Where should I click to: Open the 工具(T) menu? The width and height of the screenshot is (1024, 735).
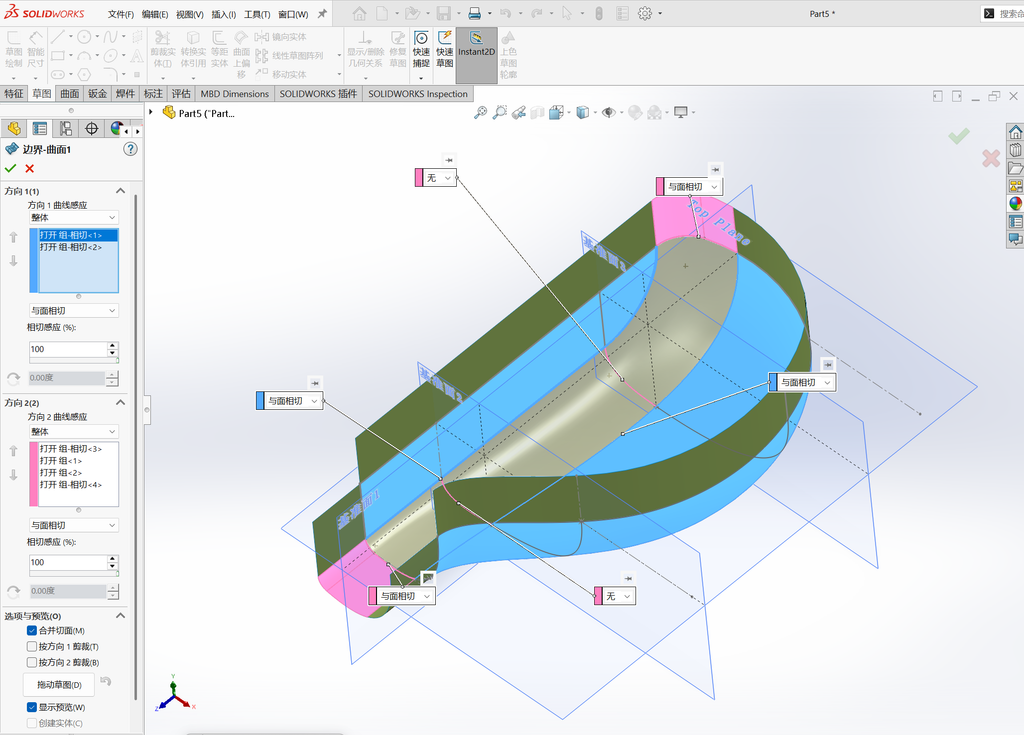click(x=257, y=14)
